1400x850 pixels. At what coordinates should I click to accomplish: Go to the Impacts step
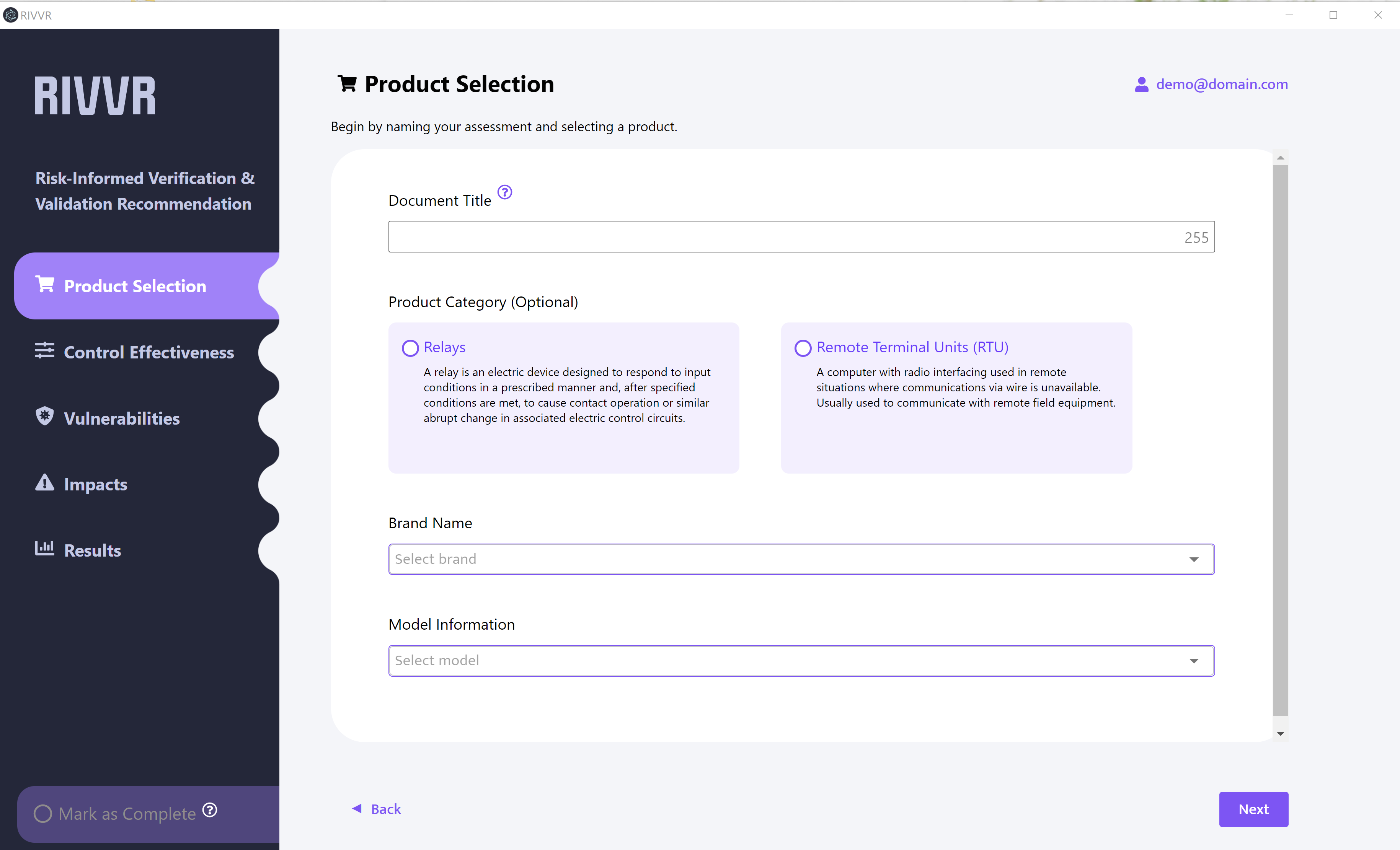click(x=147, y=484)
